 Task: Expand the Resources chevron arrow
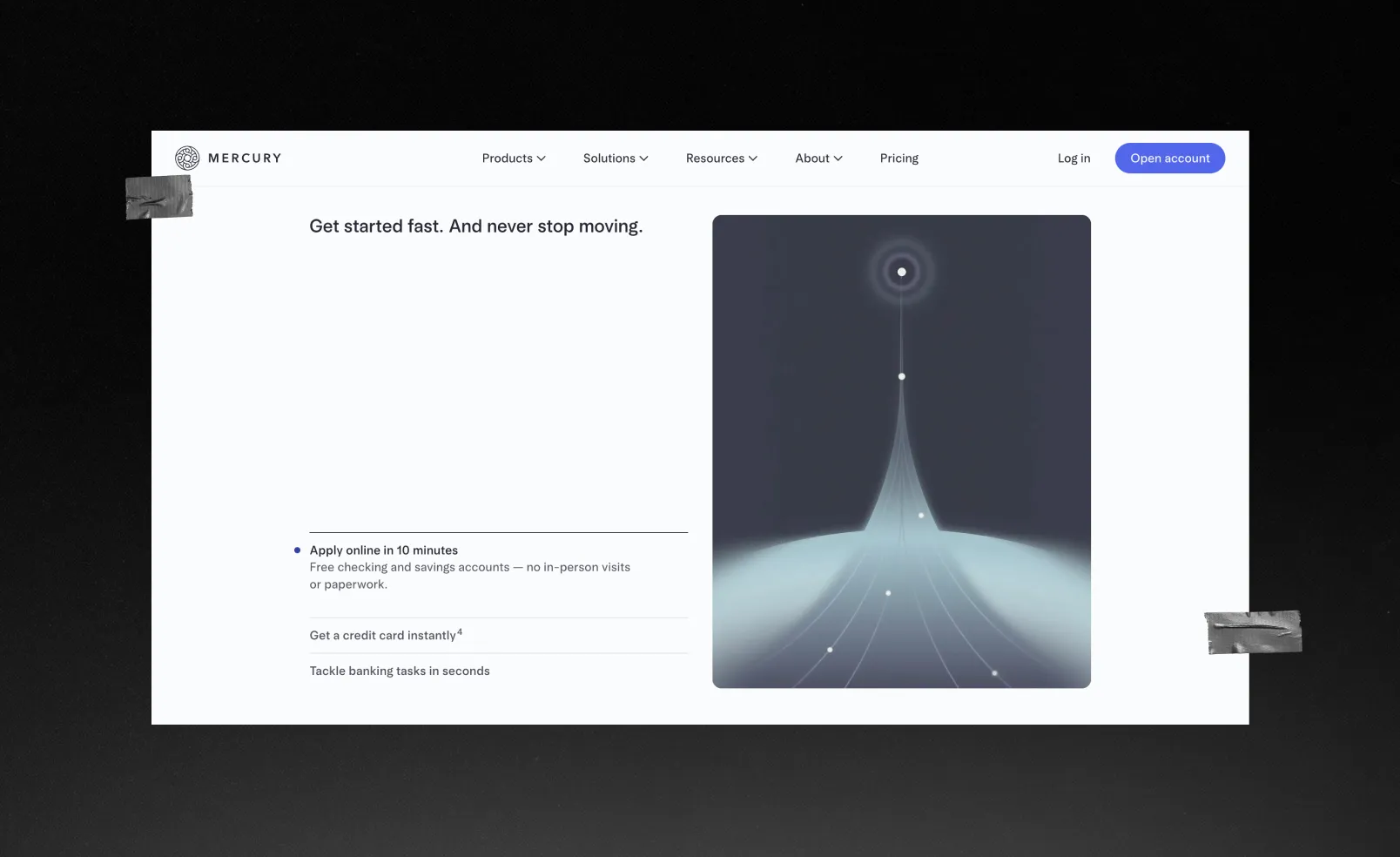click(753, 159)
